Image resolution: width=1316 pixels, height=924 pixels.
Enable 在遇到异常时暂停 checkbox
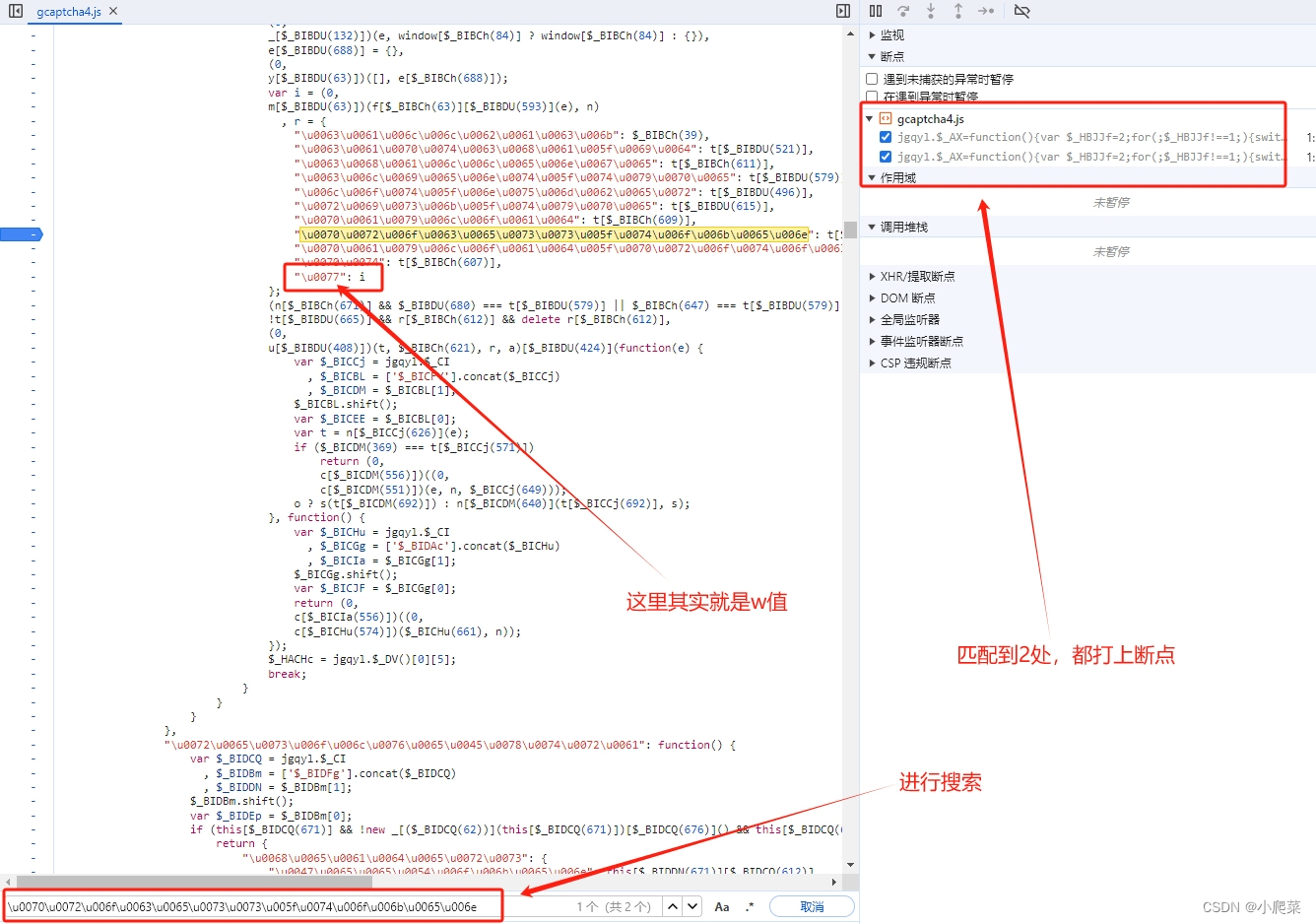click(872, 97)
